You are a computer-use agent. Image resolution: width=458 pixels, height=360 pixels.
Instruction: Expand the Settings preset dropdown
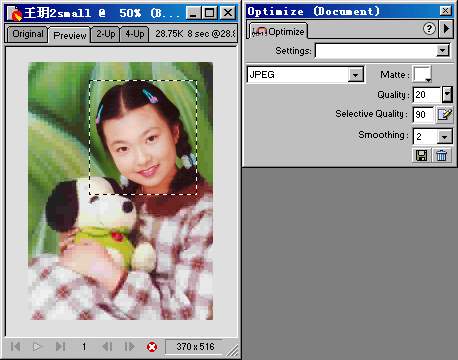tap(442, 51)
